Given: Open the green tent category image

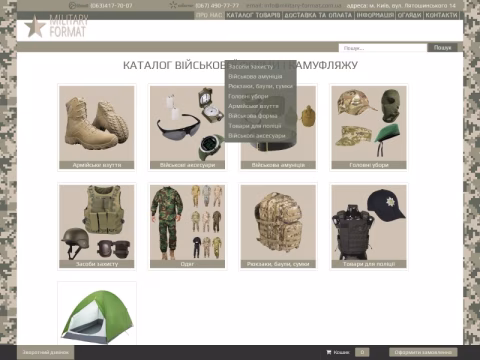Looking at the screenshot, I should (97, 315).
